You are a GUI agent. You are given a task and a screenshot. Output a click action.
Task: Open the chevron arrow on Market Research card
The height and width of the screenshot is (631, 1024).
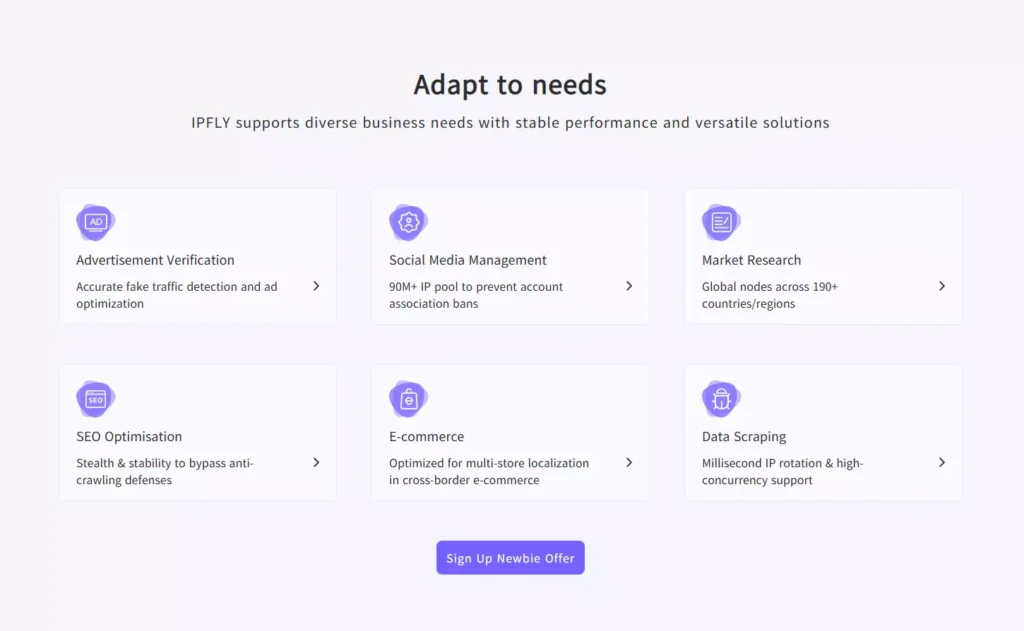942,286
